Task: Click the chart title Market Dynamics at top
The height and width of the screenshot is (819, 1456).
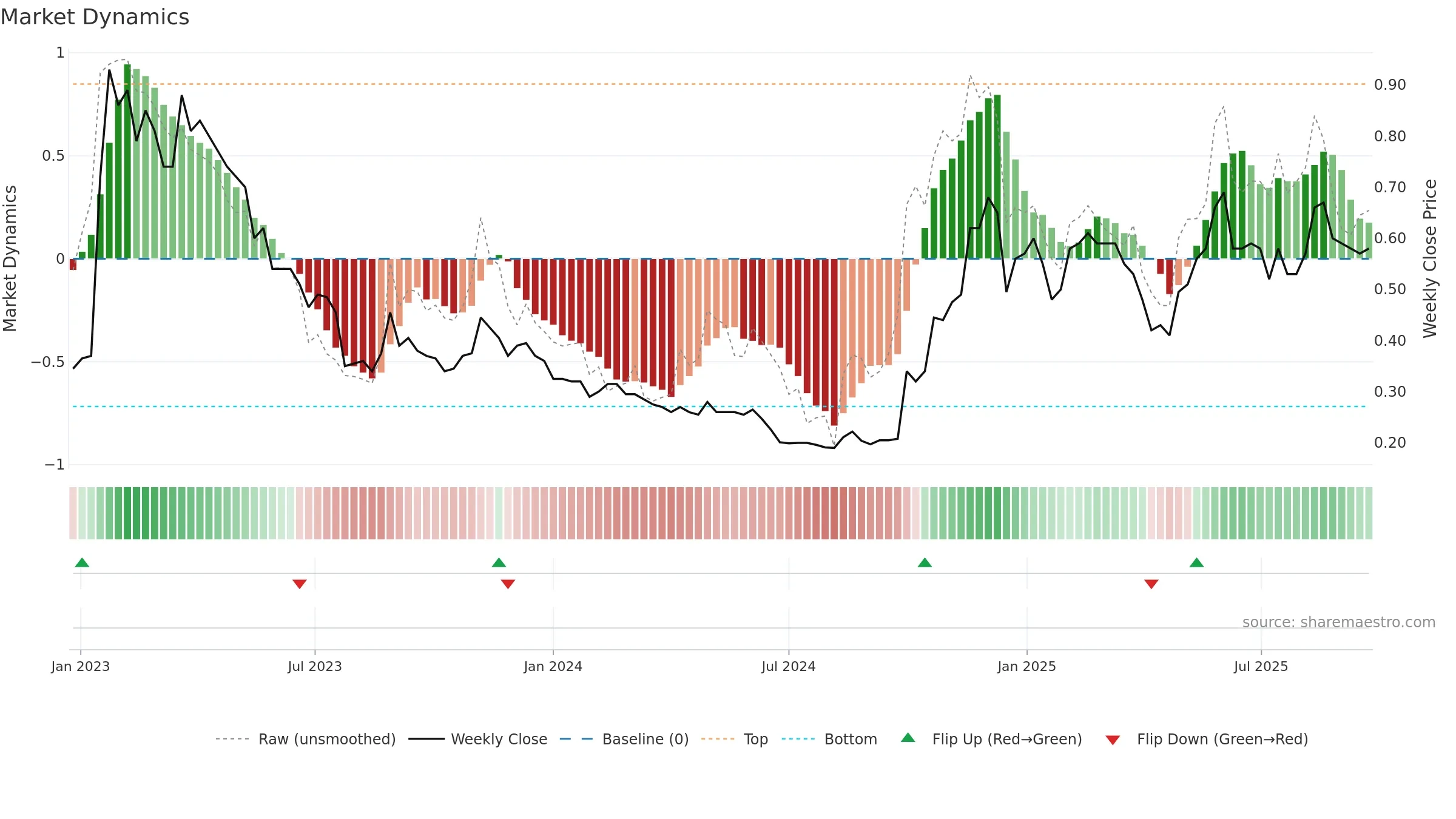Action: point(95,17)
